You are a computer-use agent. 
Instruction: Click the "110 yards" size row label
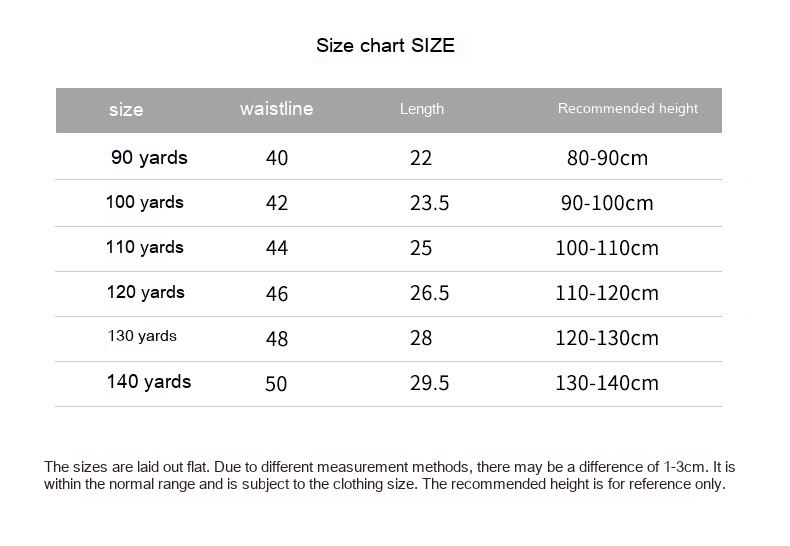coord(145,248)
